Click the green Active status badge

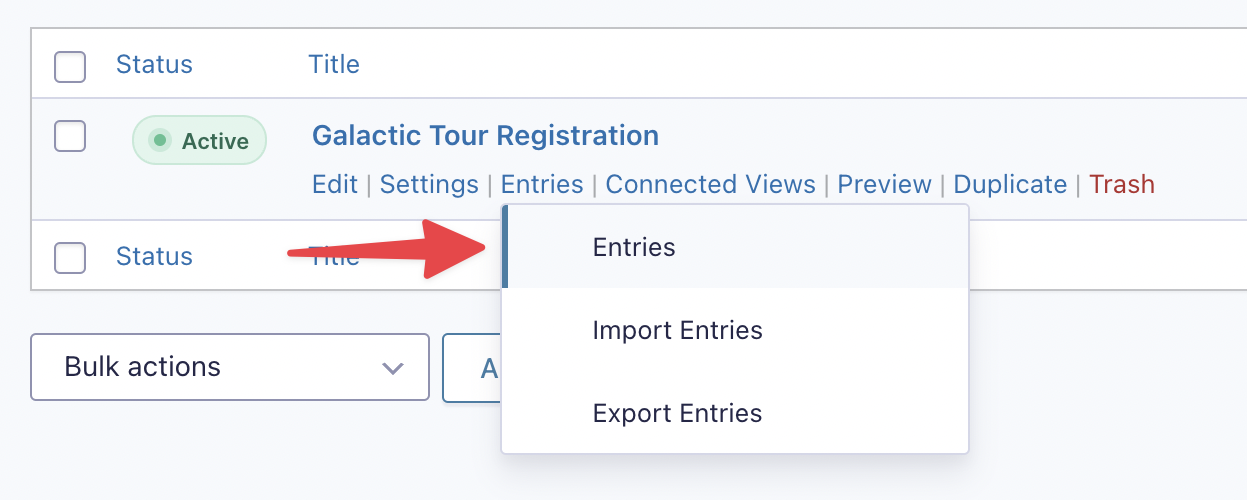coord(200,141)
